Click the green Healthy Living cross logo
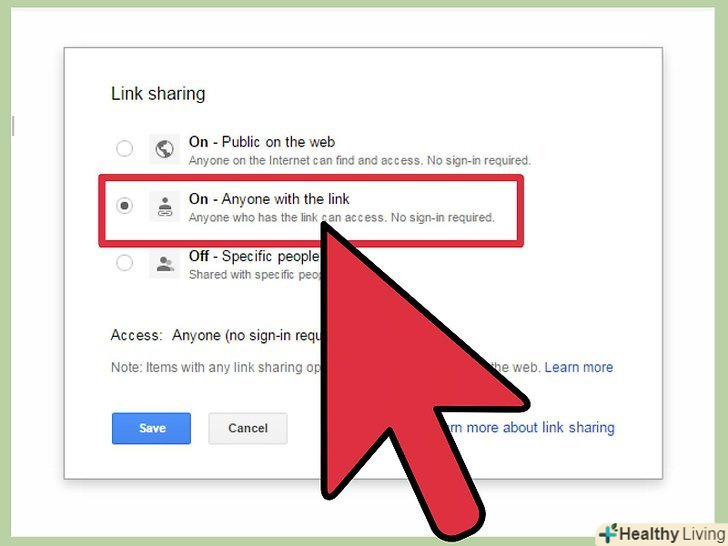This screenshot has width=728, height=546. point(608,533)
